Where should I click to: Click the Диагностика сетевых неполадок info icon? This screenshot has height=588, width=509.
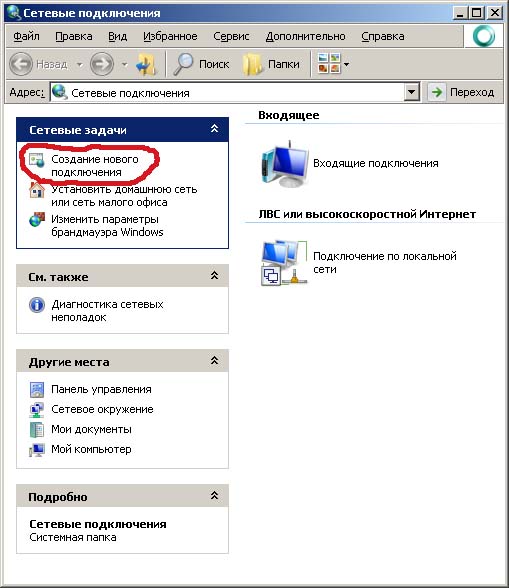point(37,305)
